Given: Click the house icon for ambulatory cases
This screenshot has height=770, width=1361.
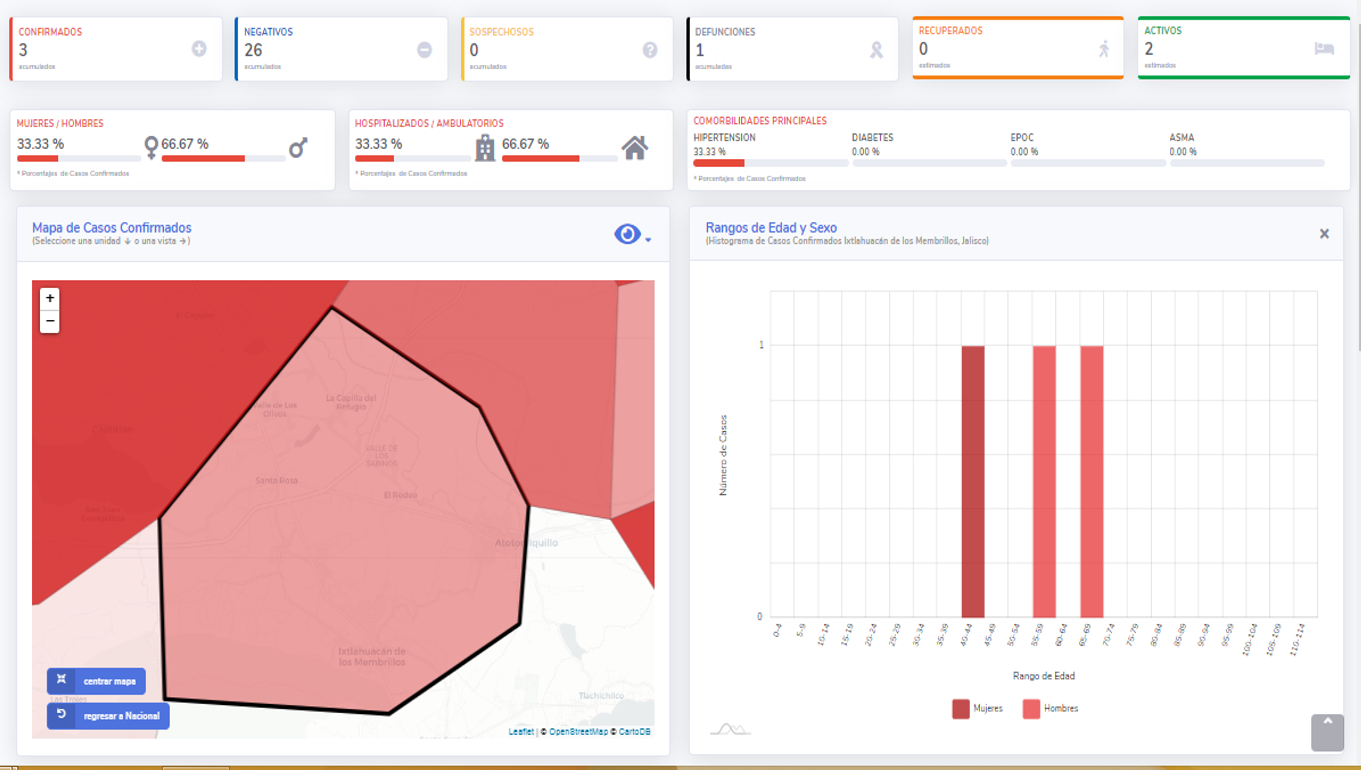Looking at the screenshot, I should 635,148.
